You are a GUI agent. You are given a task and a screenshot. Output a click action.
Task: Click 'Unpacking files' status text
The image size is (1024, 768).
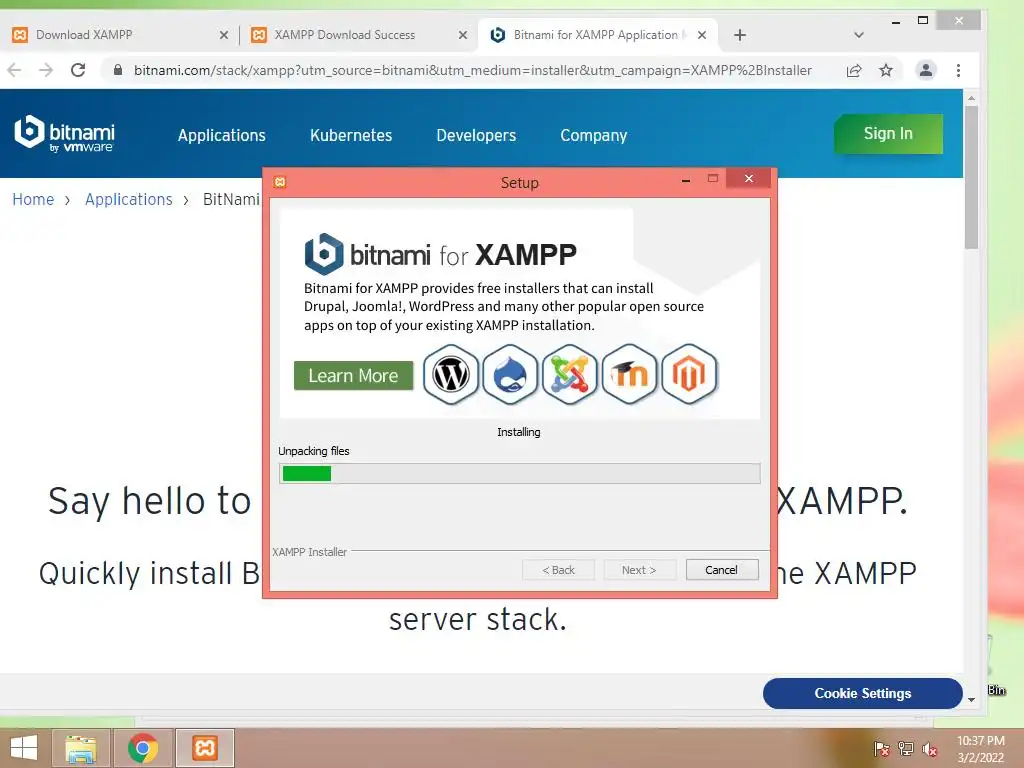point(313,451)
